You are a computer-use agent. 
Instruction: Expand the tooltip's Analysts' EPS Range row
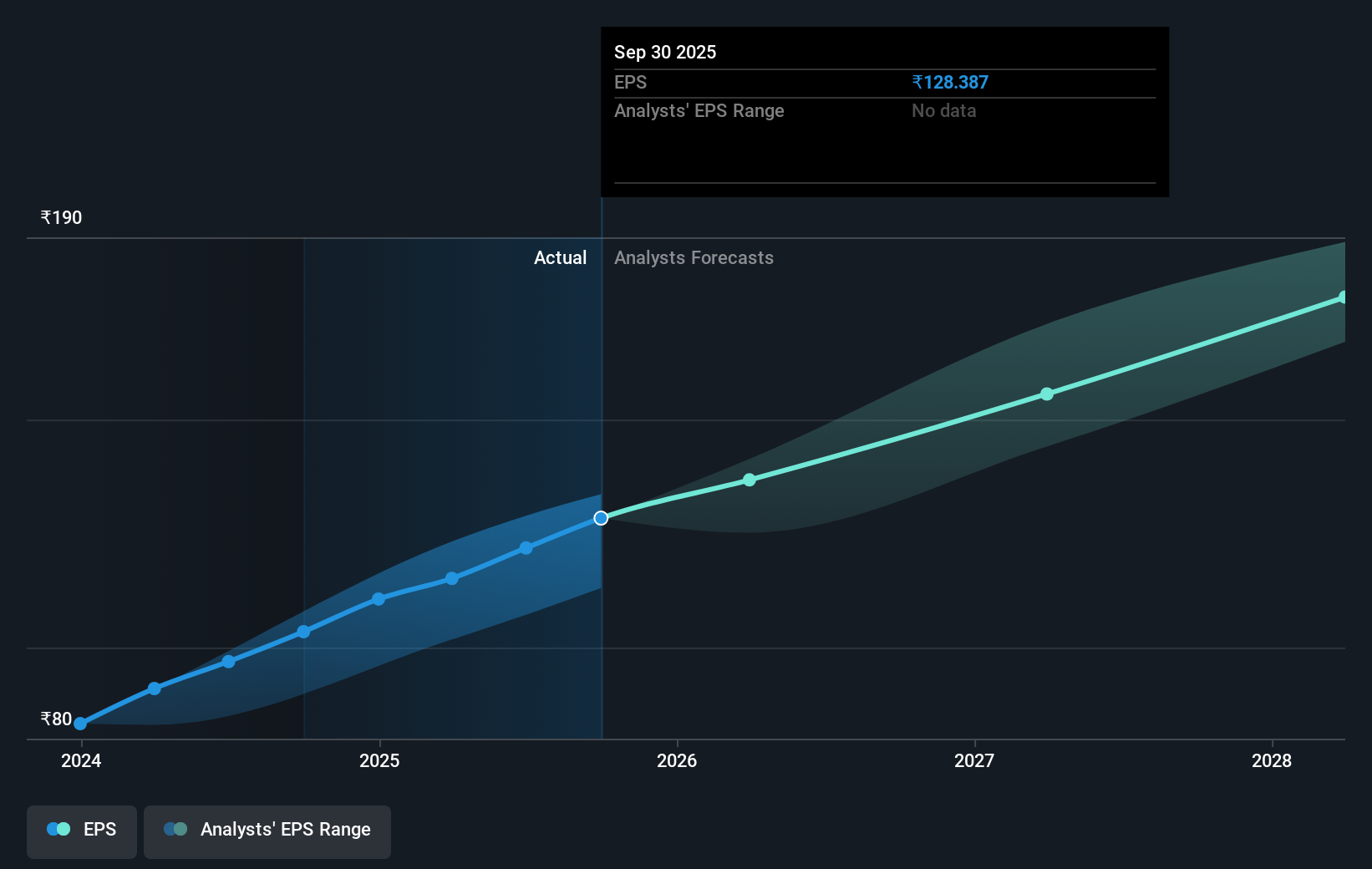(699, 110)
